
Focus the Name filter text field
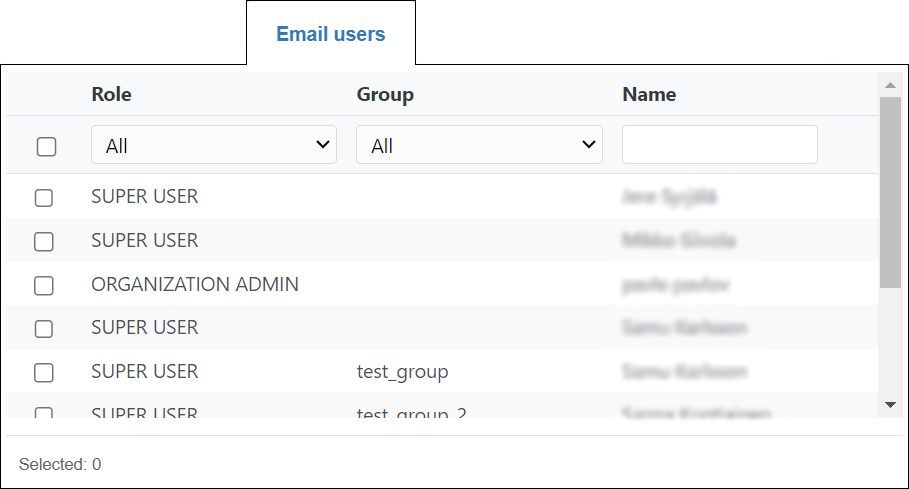719,145
